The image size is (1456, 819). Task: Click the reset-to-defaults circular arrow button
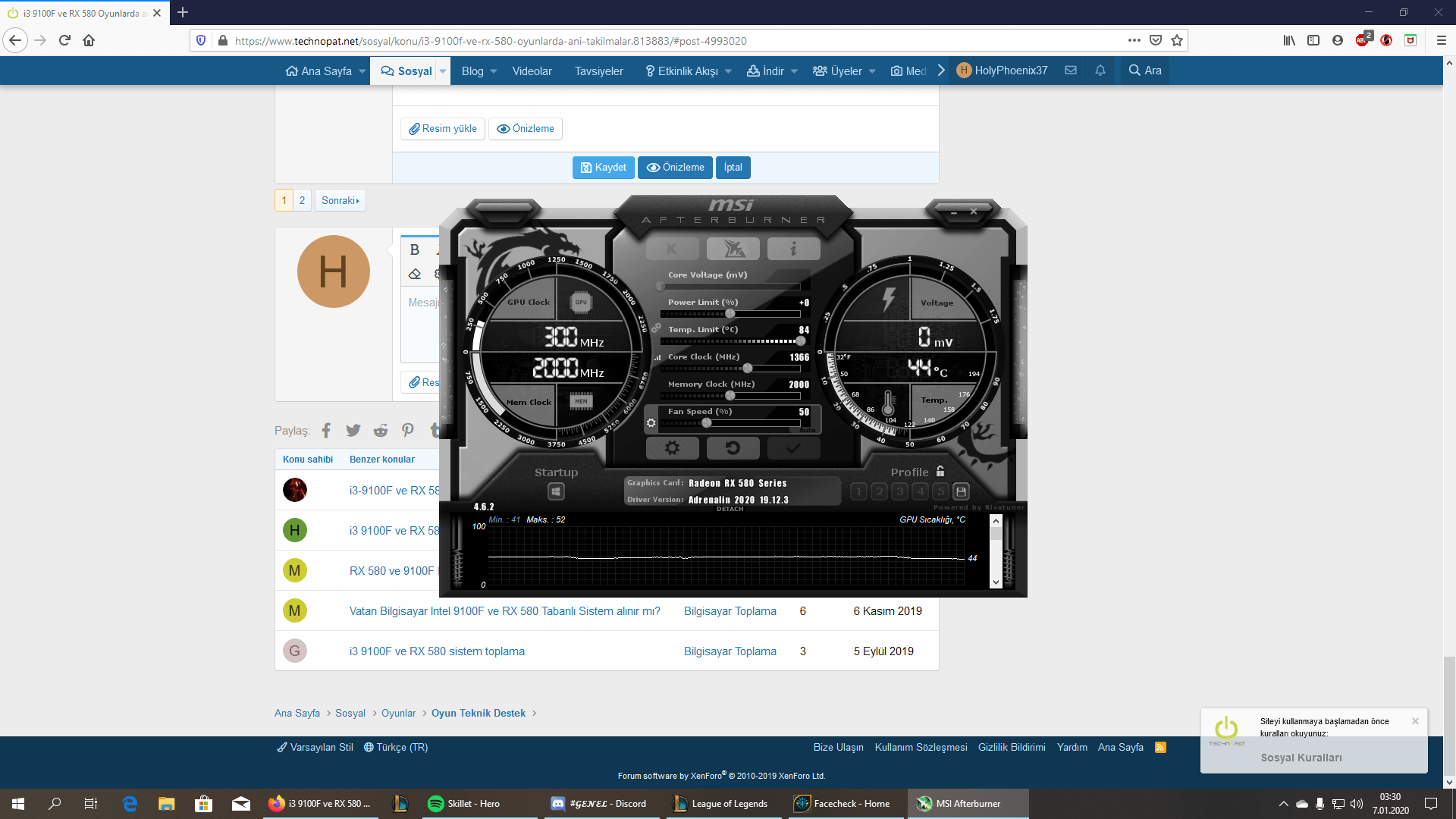pos(733,448)
